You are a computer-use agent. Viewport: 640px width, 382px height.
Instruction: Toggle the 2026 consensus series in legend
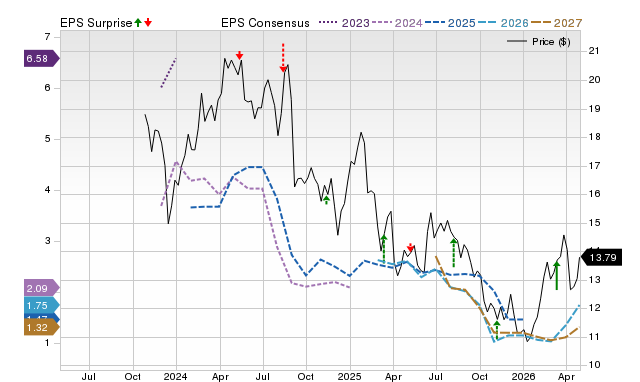[x=503, y=23]
